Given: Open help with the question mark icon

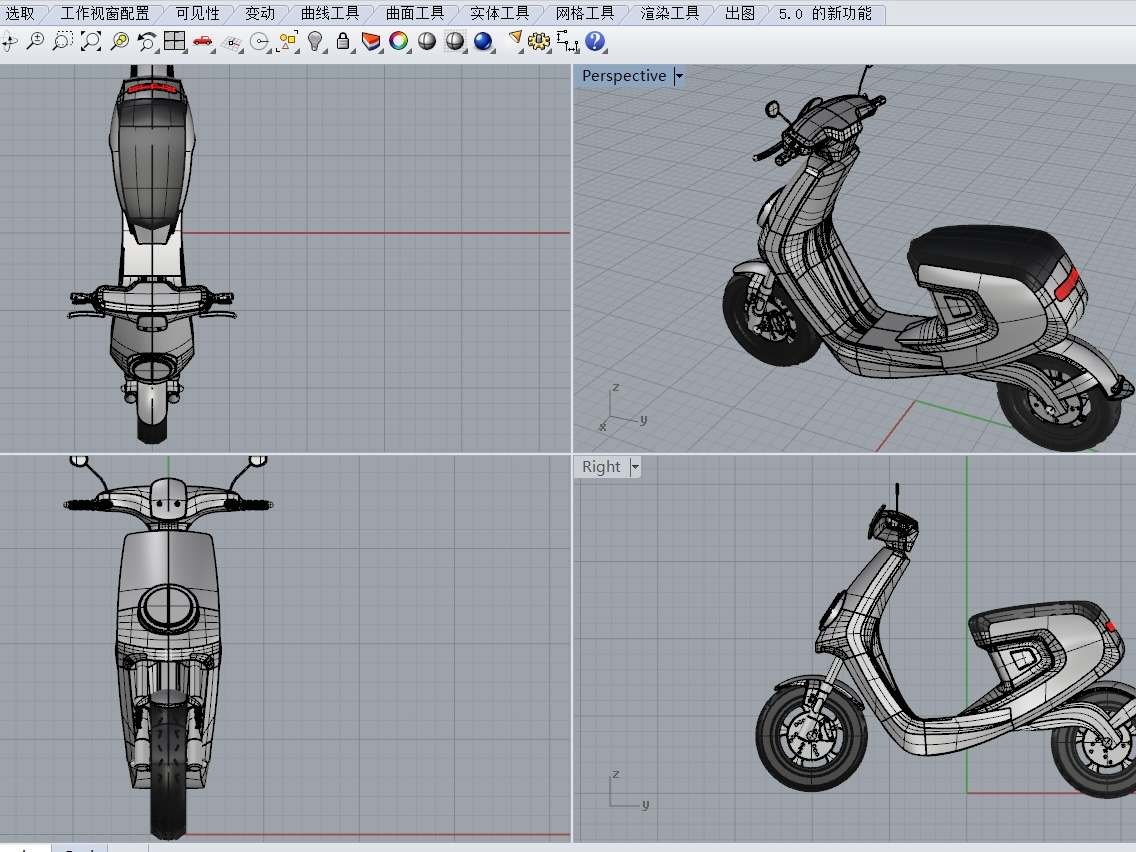Looking at the screenshot, I should [595, 41].
